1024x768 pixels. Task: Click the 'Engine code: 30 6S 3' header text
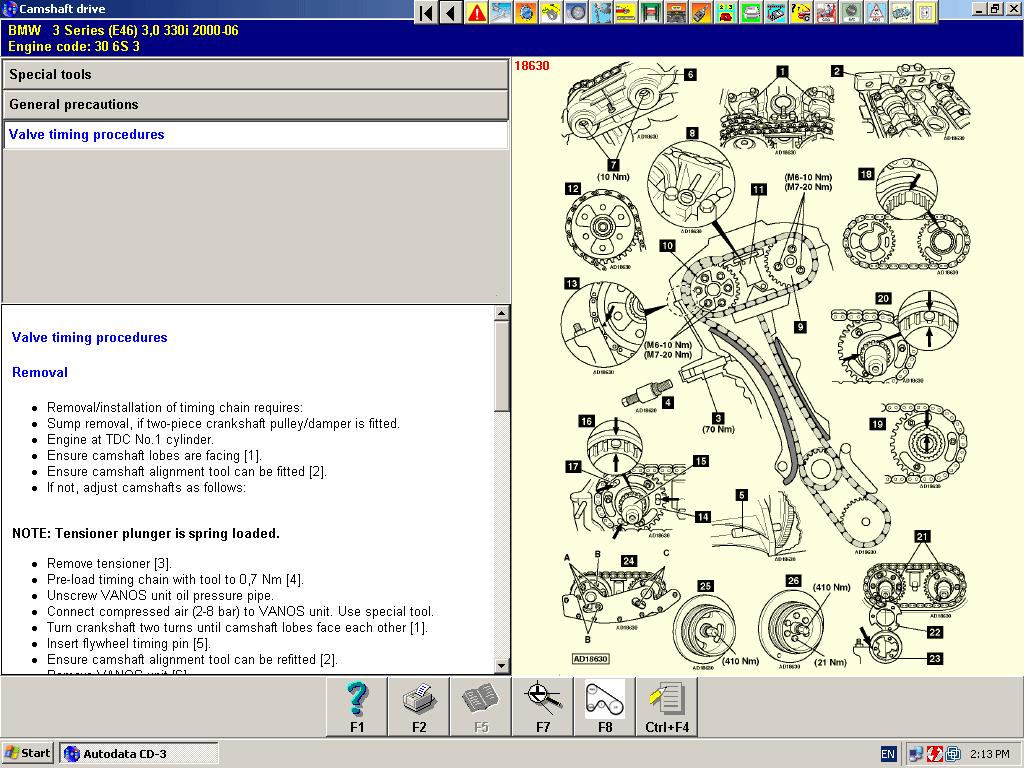pos(74,46)
